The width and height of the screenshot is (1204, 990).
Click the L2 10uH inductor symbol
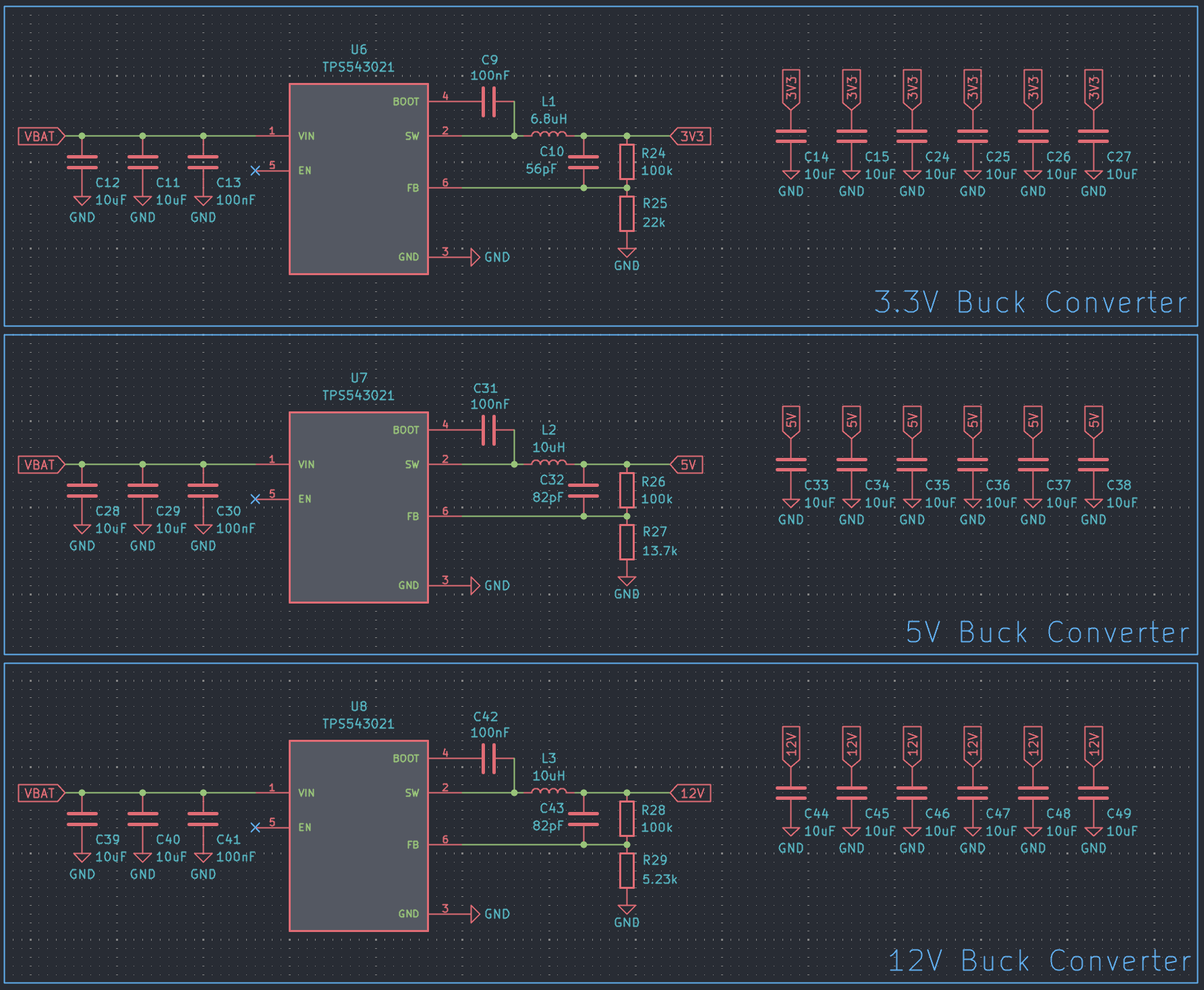click(549, 463)
